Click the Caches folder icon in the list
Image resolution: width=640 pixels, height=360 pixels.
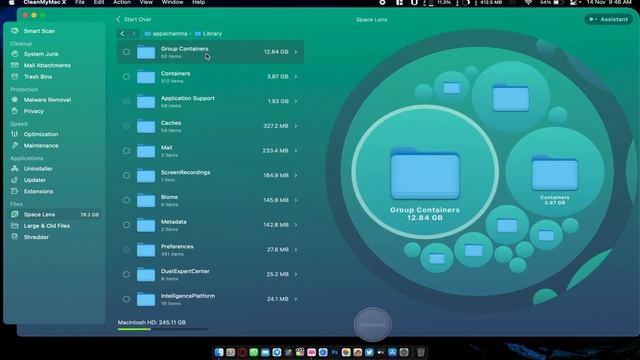[146, 126]
